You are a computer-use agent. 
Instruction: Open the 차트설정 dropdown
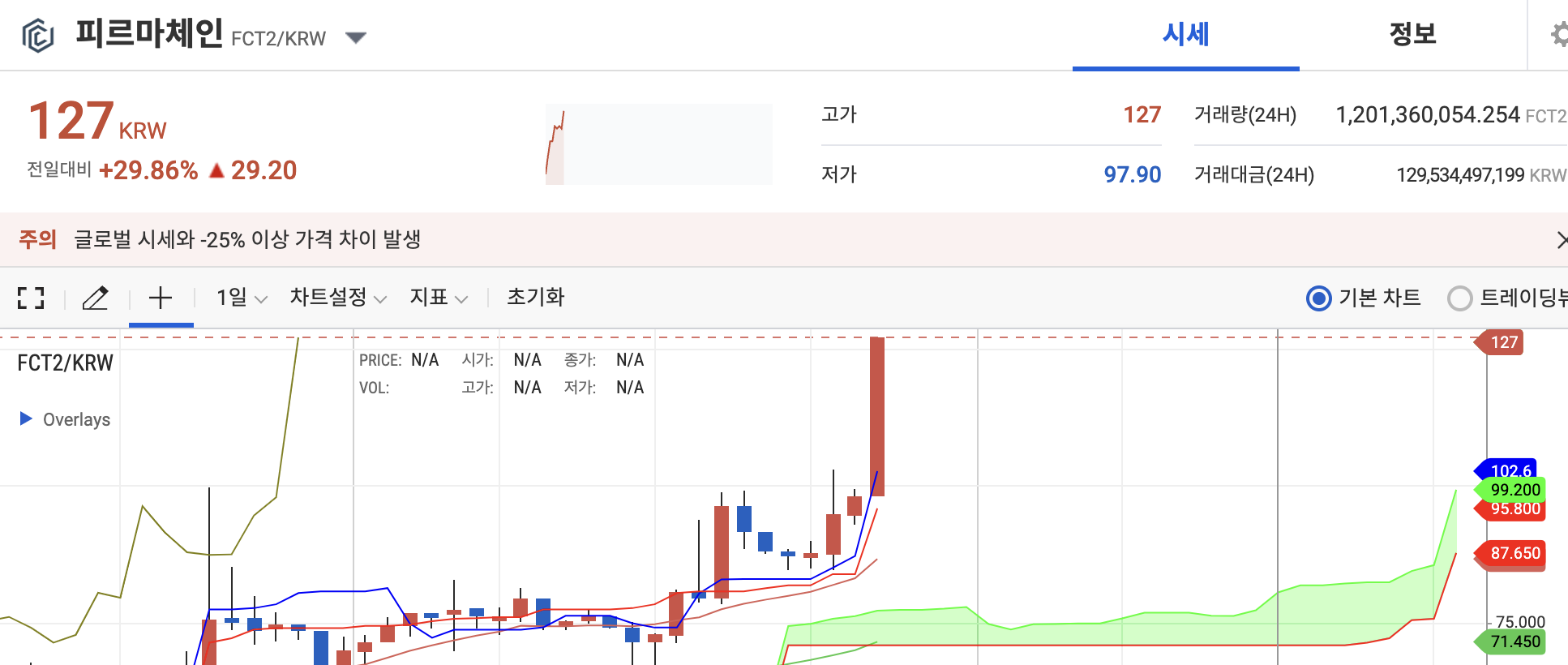coord(338,298)
